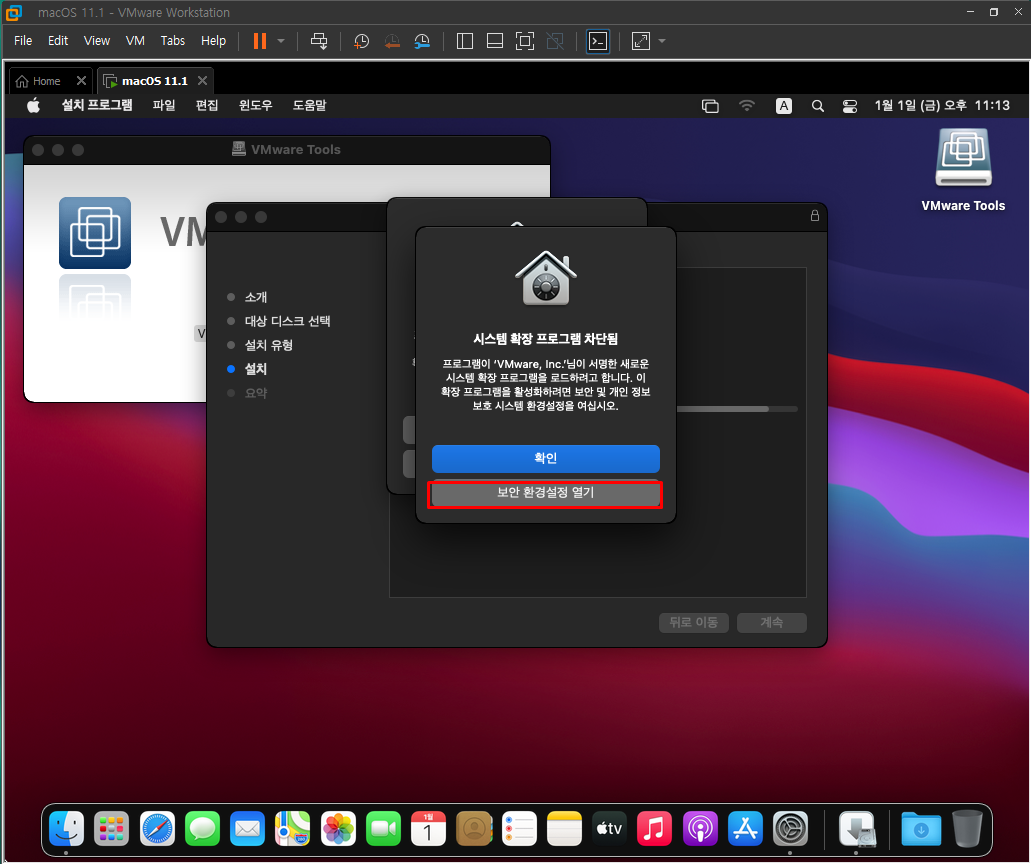Viewport: 1031px width, 864px height.
Task: Launch Safari from the Dock
Action: (x=157, y=828)
